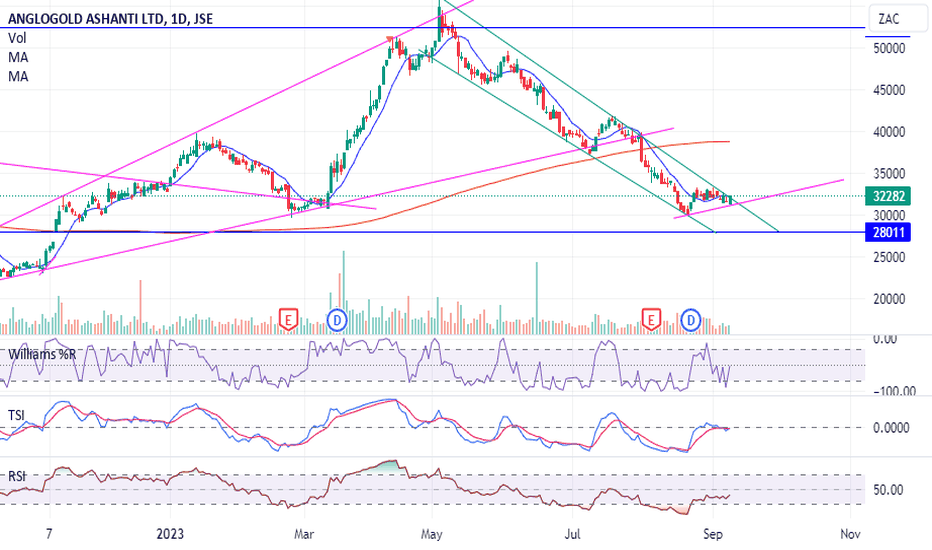Click the first red E earnings marker
Viewport: 932px width, 550px height.
[288, 320]
